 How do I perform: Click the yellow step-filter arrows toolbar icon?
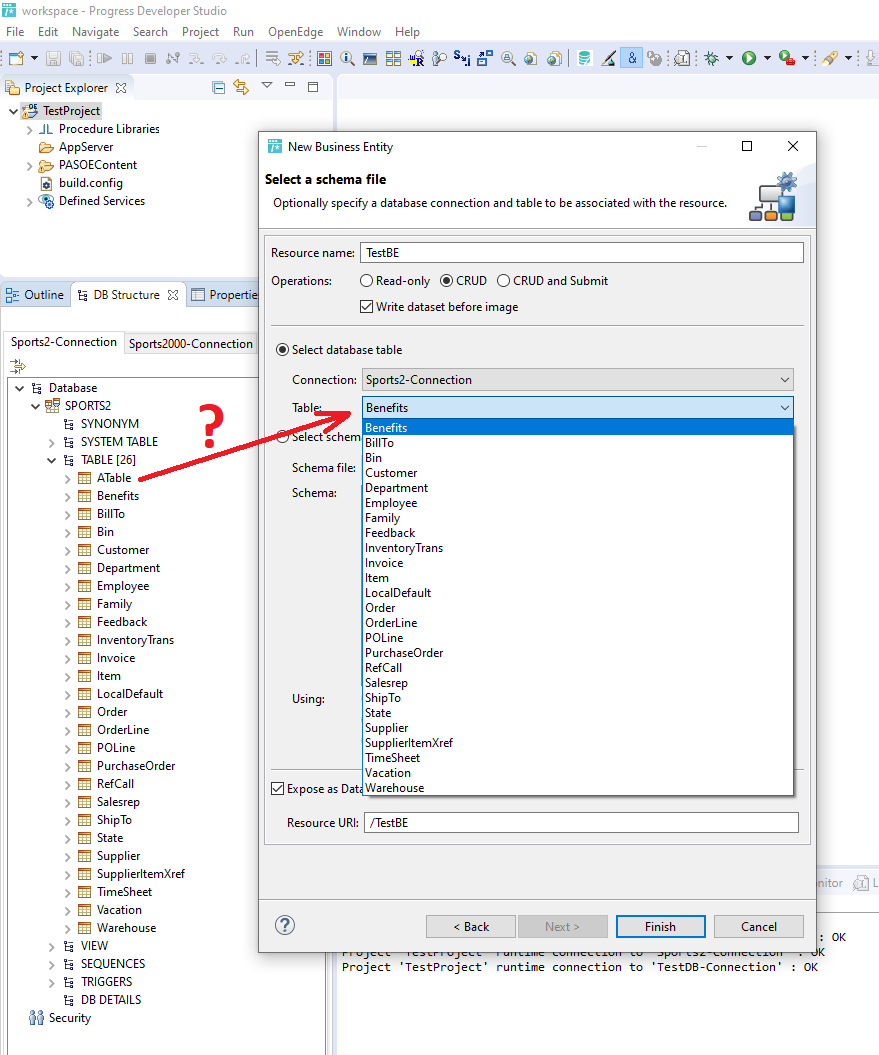coord(295,59)
